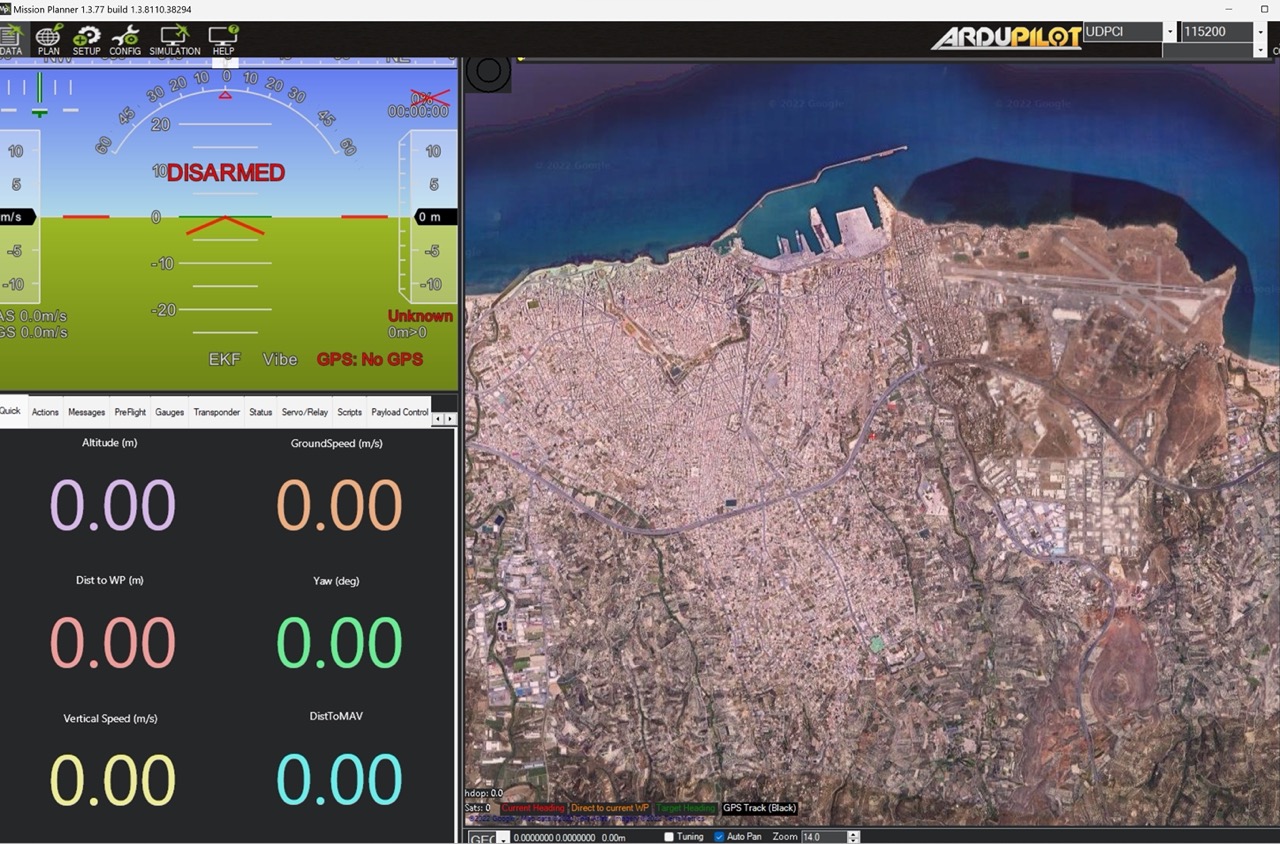Expand the GEO coordinate system dropdown

pos(503,838)
